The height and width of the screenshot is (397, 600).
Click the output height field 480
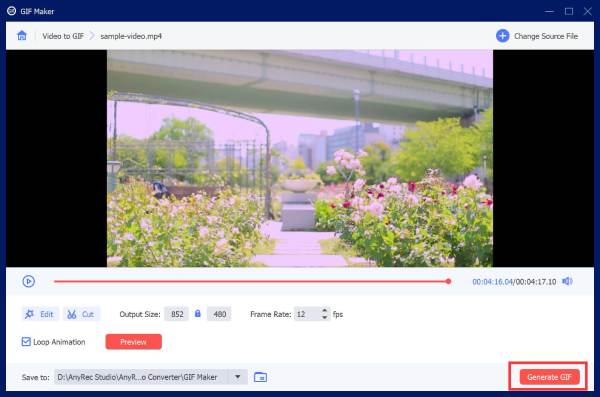pos(219,314)
